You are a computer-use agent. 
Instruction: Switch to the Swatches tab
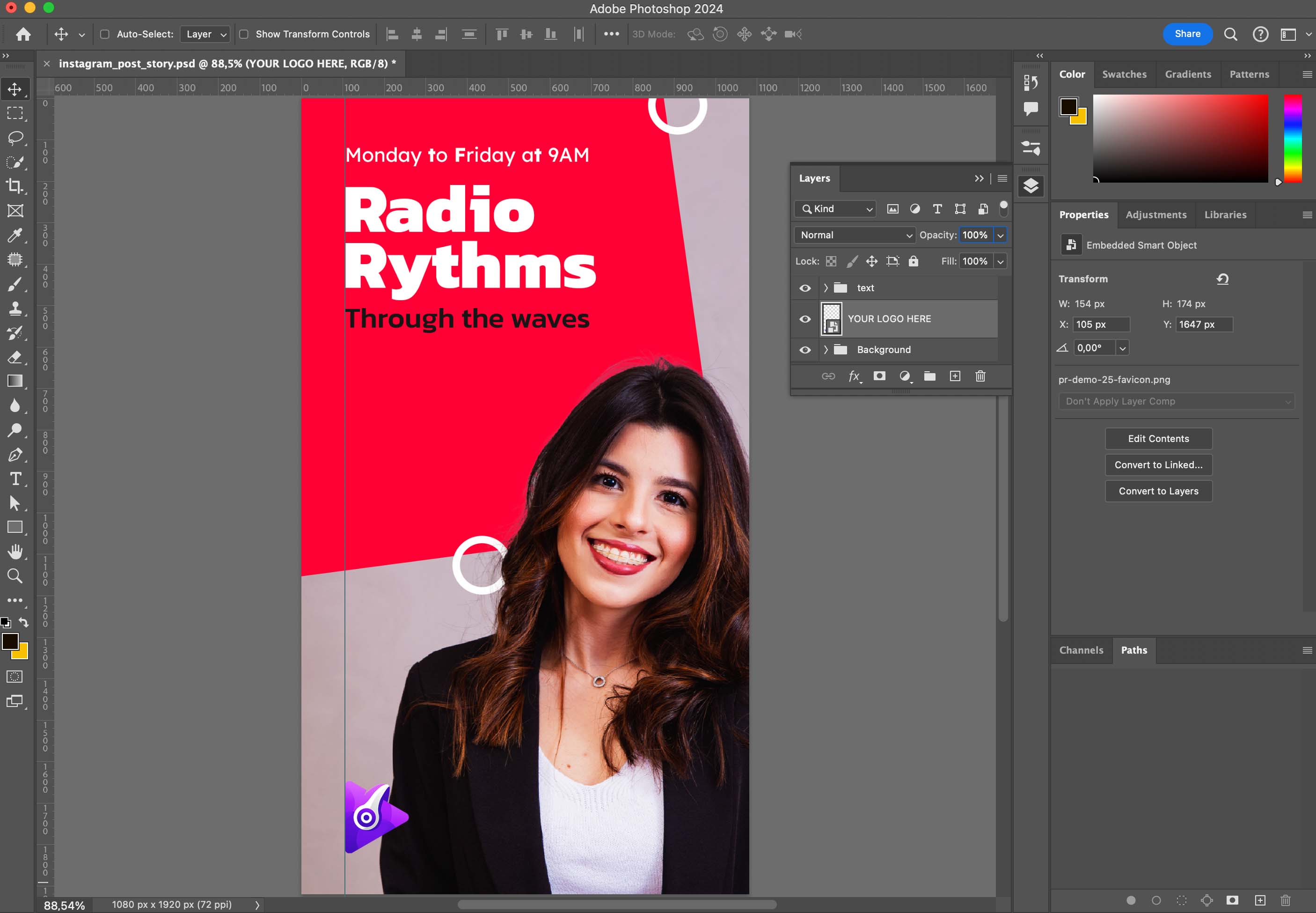pos(1124,74)
